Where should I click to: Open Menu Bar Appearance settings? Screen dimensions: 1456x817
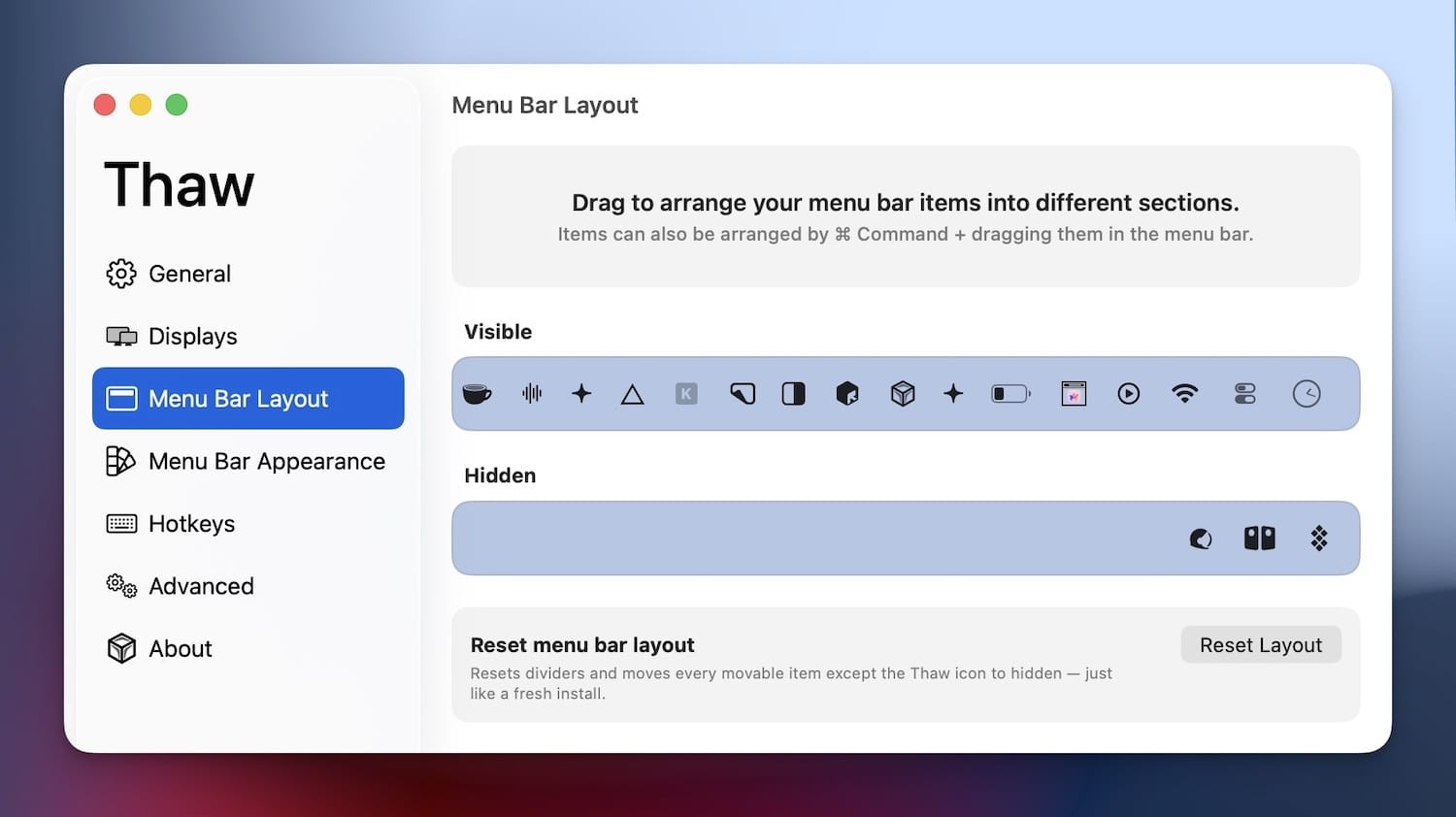click(x=248, y=461)
